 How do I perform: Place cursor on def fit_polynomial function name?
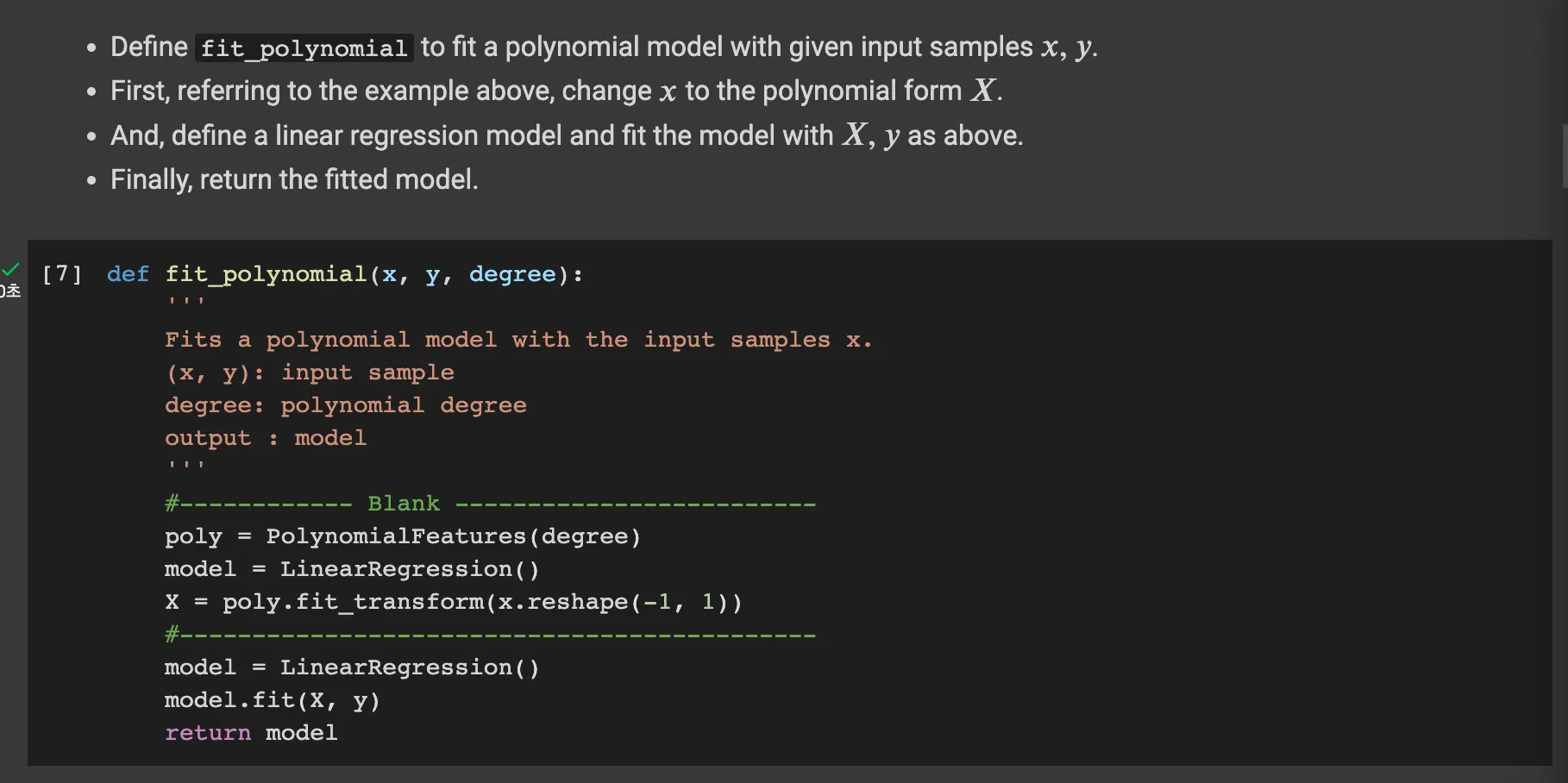click(266, 274)
